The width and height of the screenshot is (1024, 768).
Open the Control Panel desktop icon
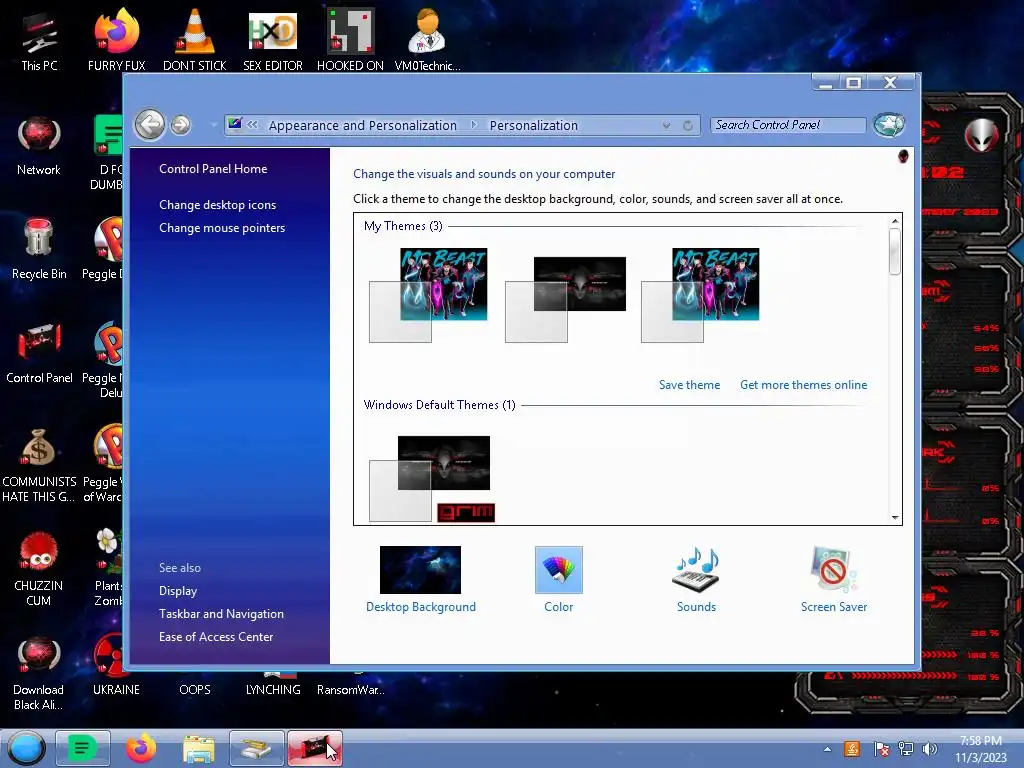click(39, 353)
